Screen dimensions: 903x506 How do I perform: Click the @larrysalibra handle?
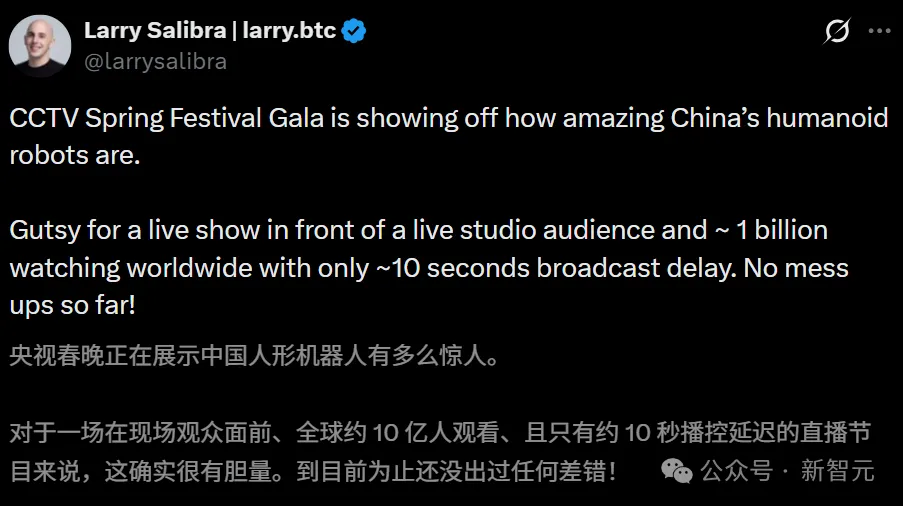[x=155, y=62]
